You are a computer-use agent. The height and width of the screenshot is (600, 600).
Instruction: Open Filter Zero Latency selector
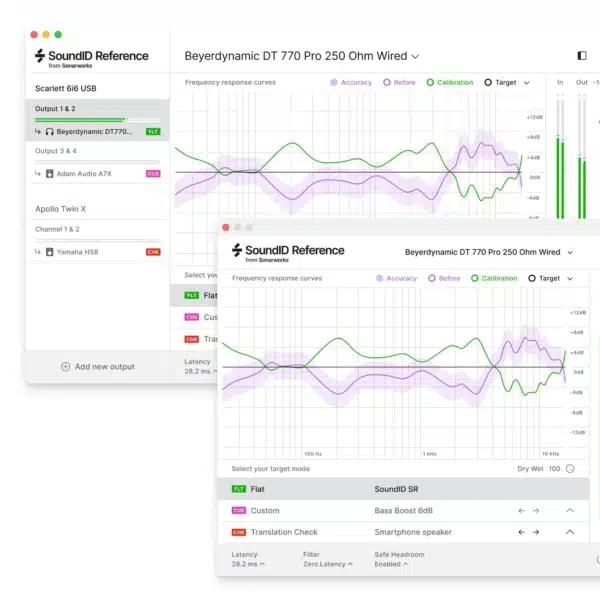(x=328, y=564)
